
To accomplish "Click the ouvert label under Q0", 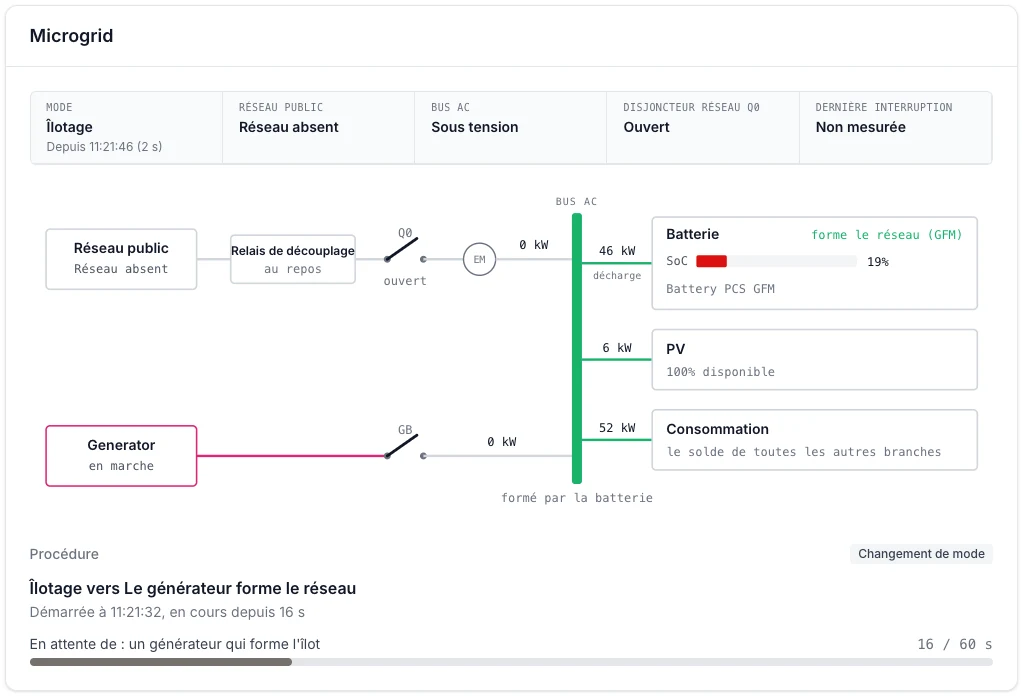I will 405,281.
